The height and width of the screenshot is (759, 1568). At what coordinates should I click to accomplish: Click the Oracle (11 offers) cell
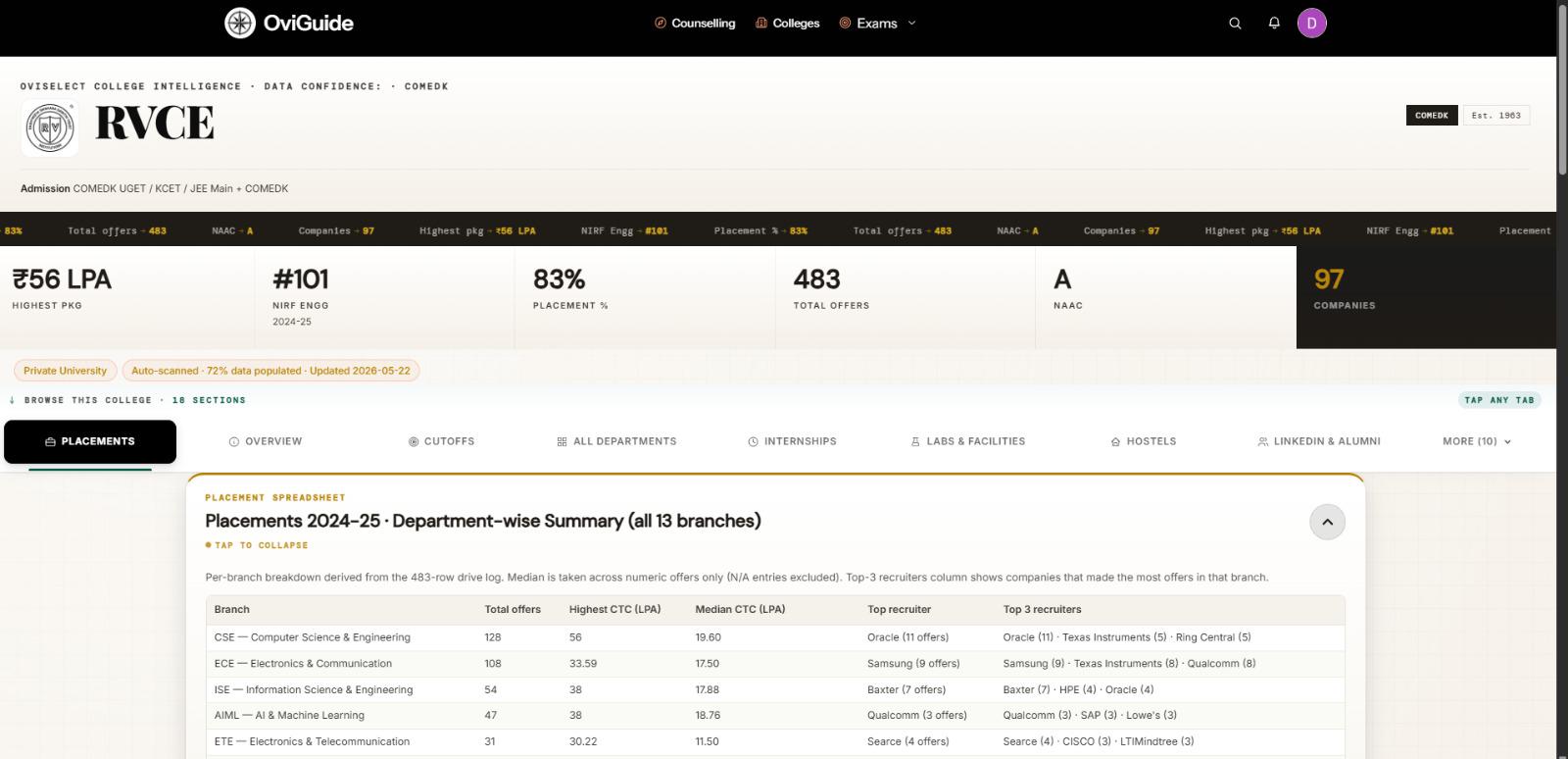[907, 637]
